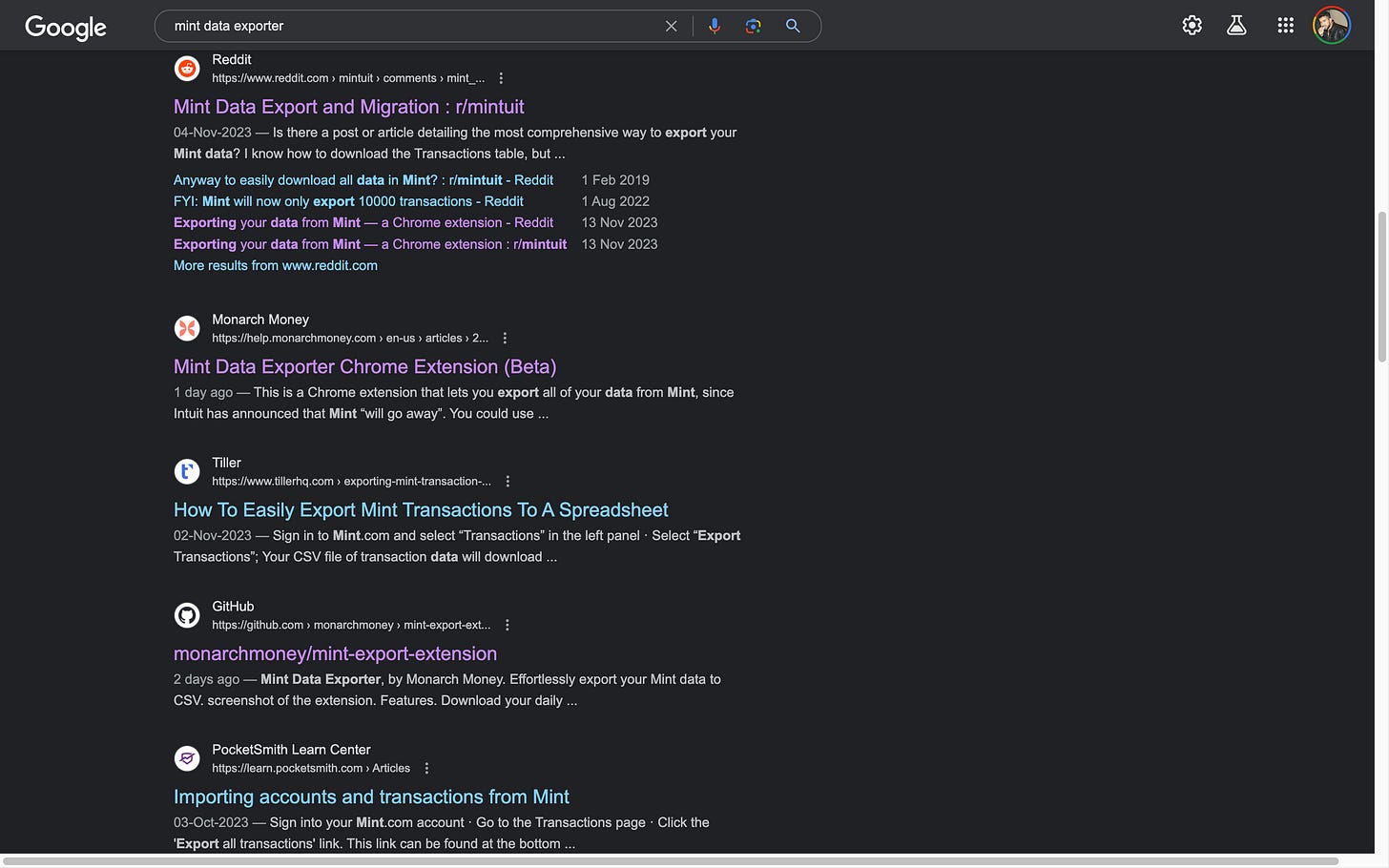Open more options for Tiller result
The width and height of the screenshot is (1389, 868).
coord(508,482)
